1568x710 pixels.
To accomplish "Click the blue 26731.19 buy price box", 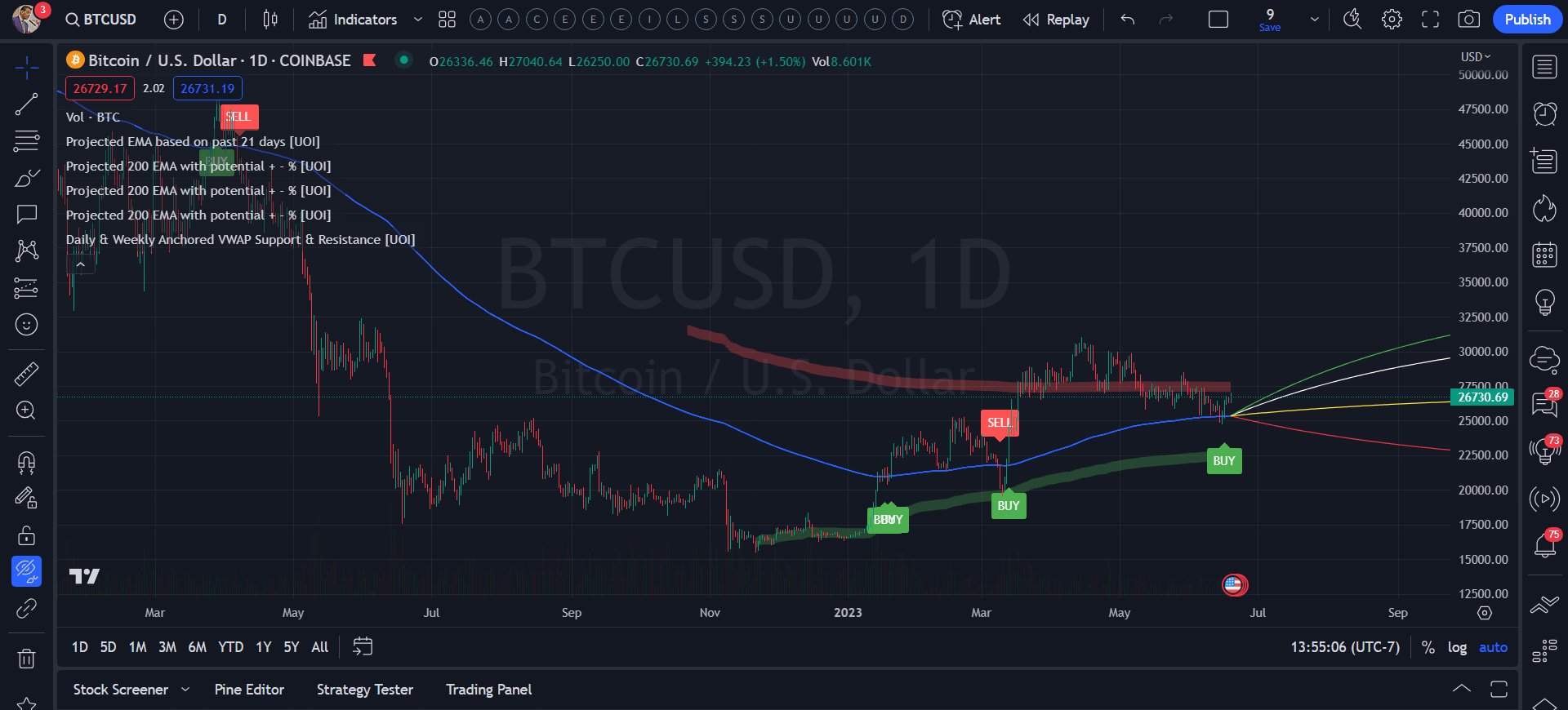I will 207,88.
